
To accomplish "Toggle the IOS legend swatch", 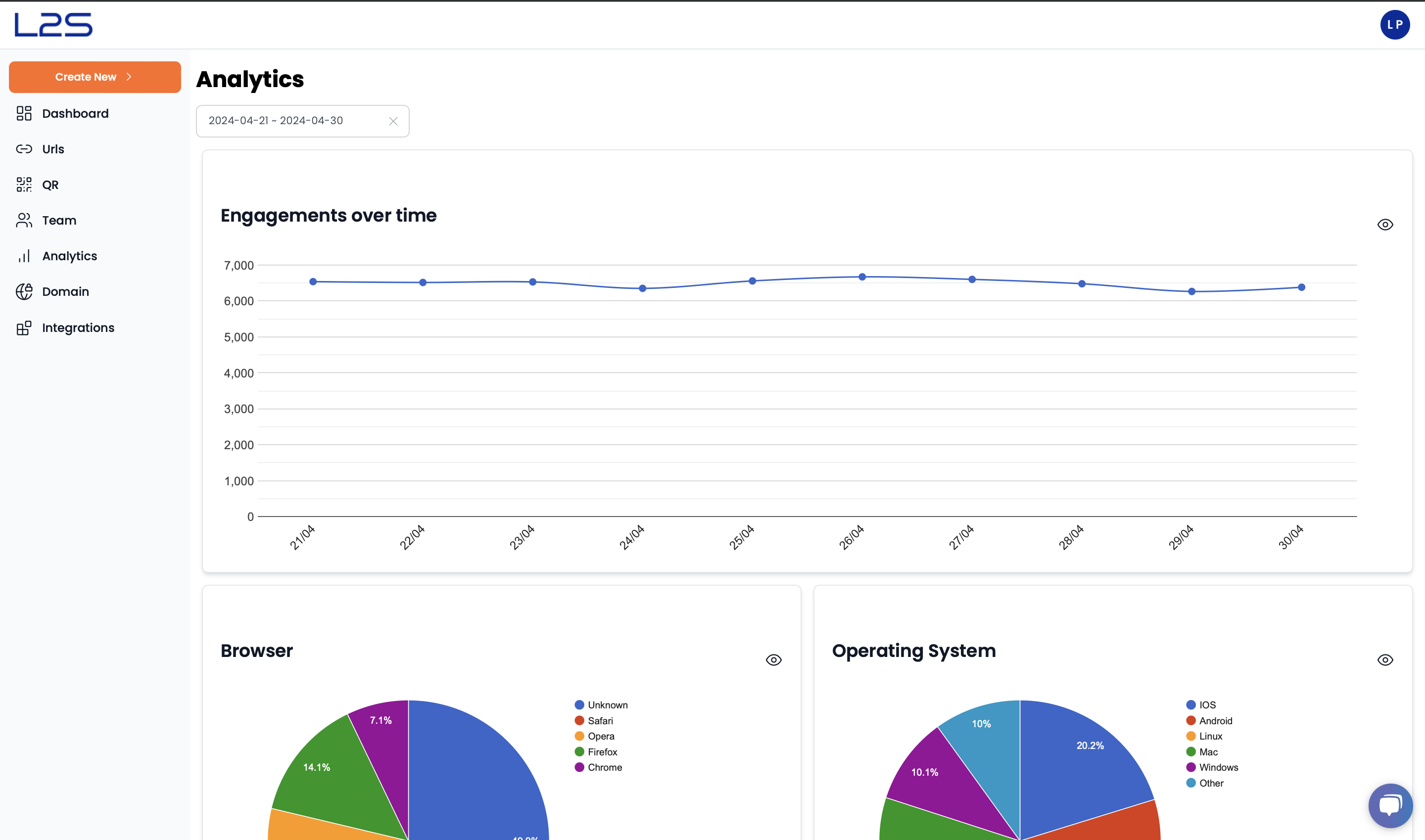I will (x=1190, y=705).
